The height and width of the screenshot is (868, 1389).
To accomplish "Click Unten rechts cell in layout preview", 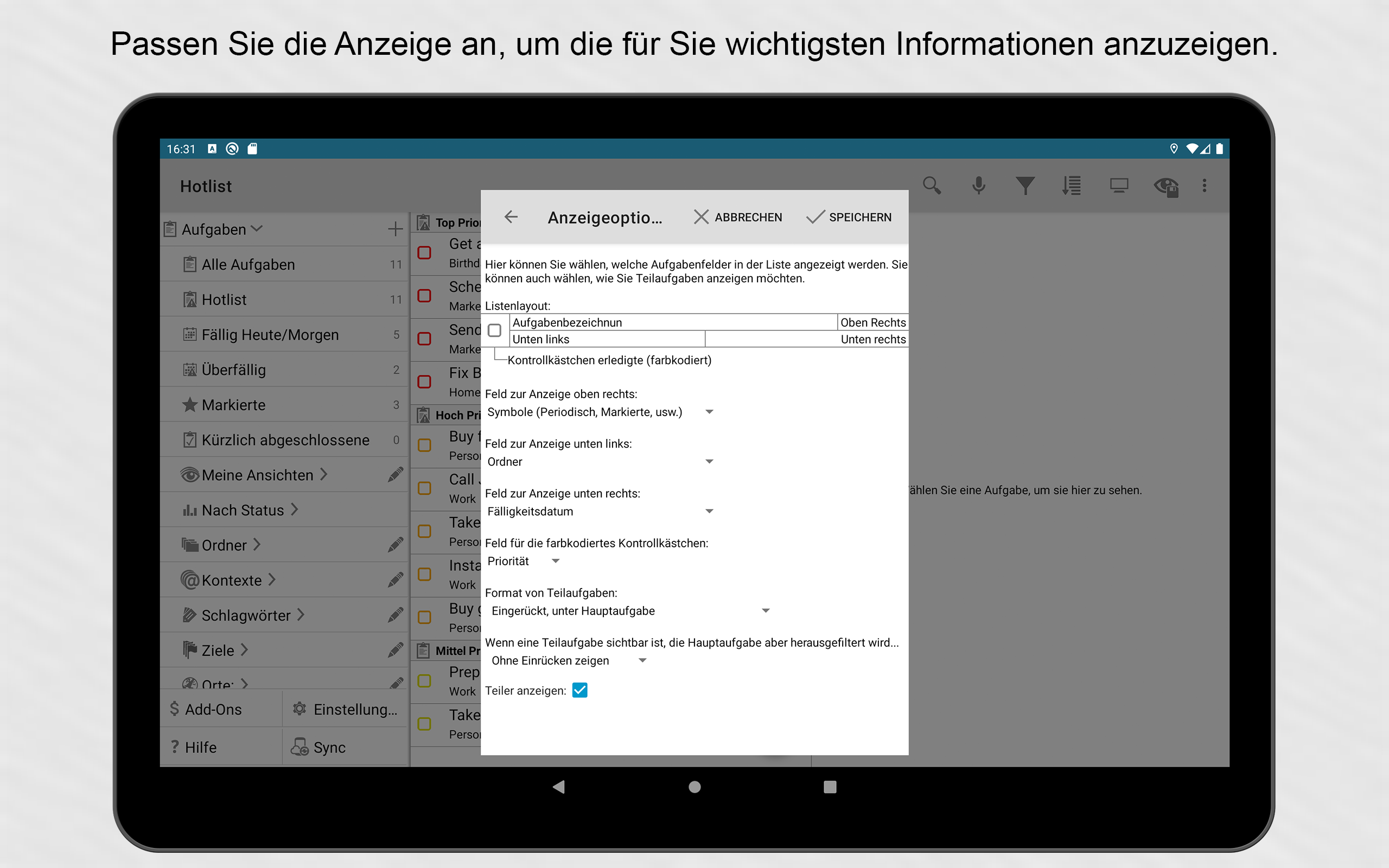I will click(806, 339).
